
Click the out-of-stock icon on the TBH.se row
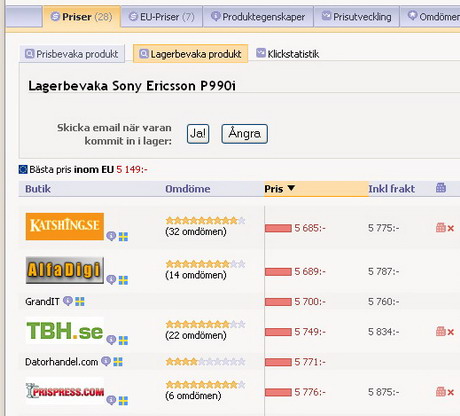click(x=445, y=332)
